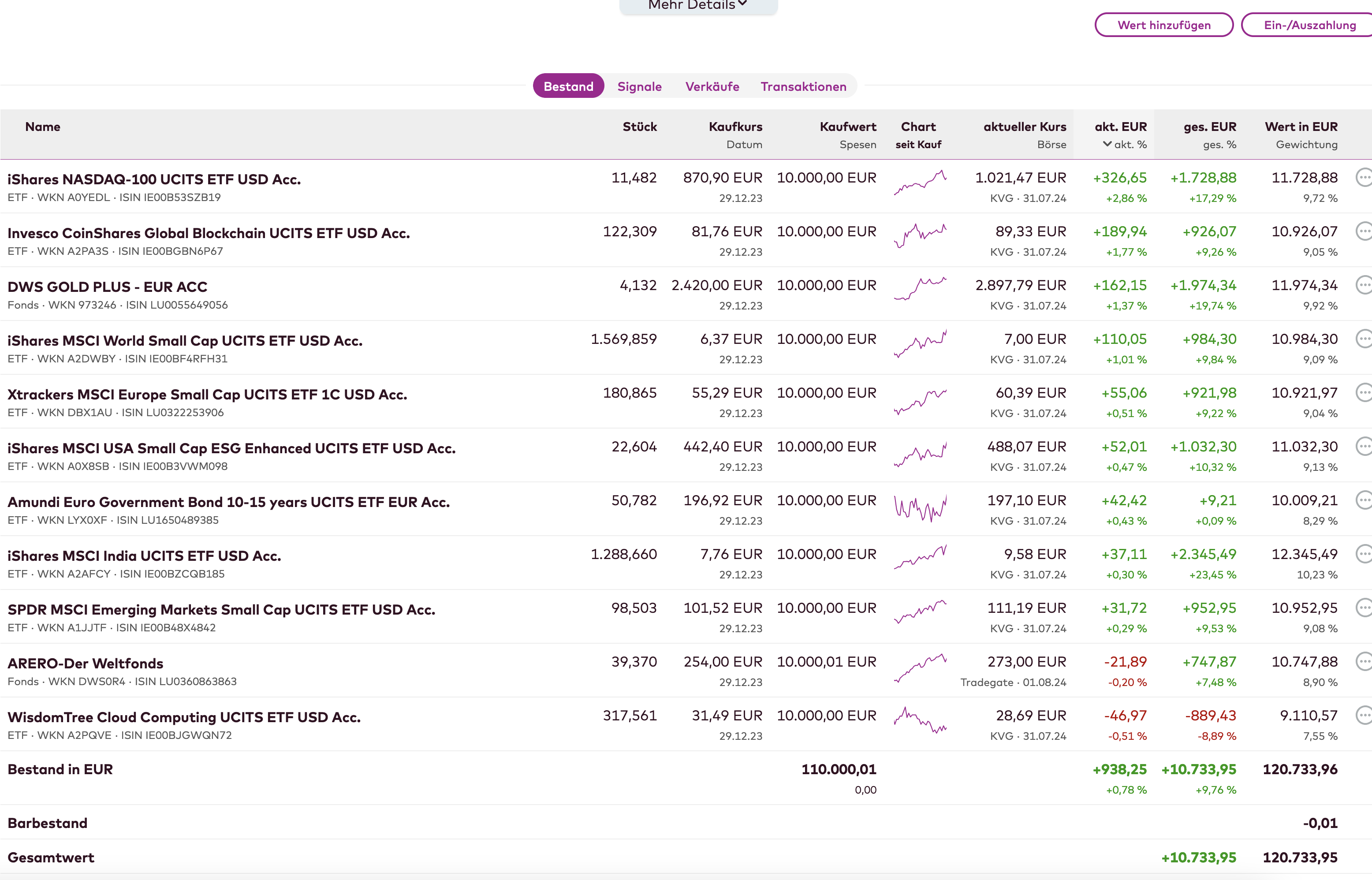Open options menu for iShares MSCI India row
Image resolution: width=1372 pixels, height=880 pixels.
(x=1364, y=554)
